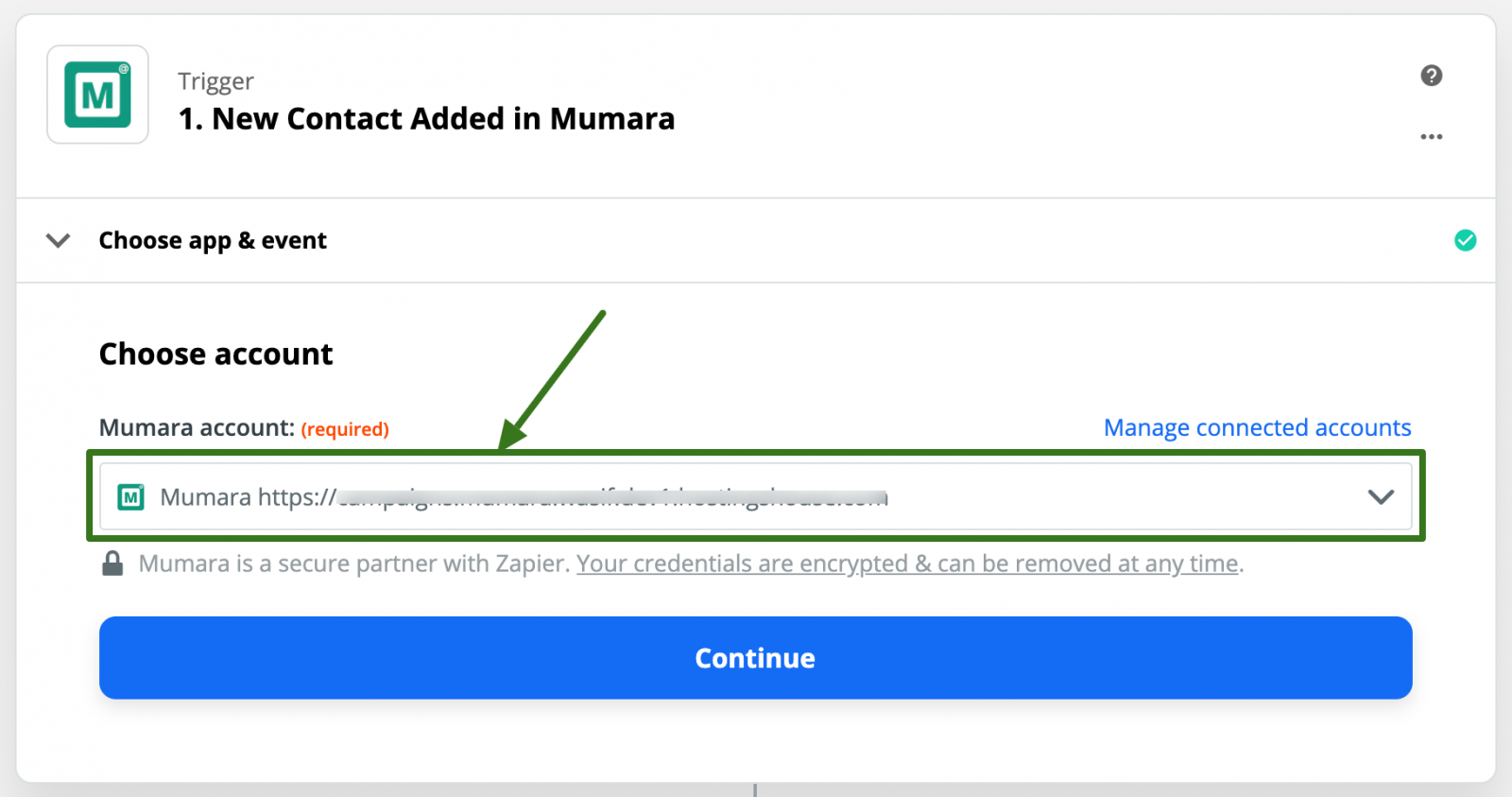Viewport: 1512px width, 797px height.
Task: Click the green completed checkmark icon
Action: (1465, 240)
